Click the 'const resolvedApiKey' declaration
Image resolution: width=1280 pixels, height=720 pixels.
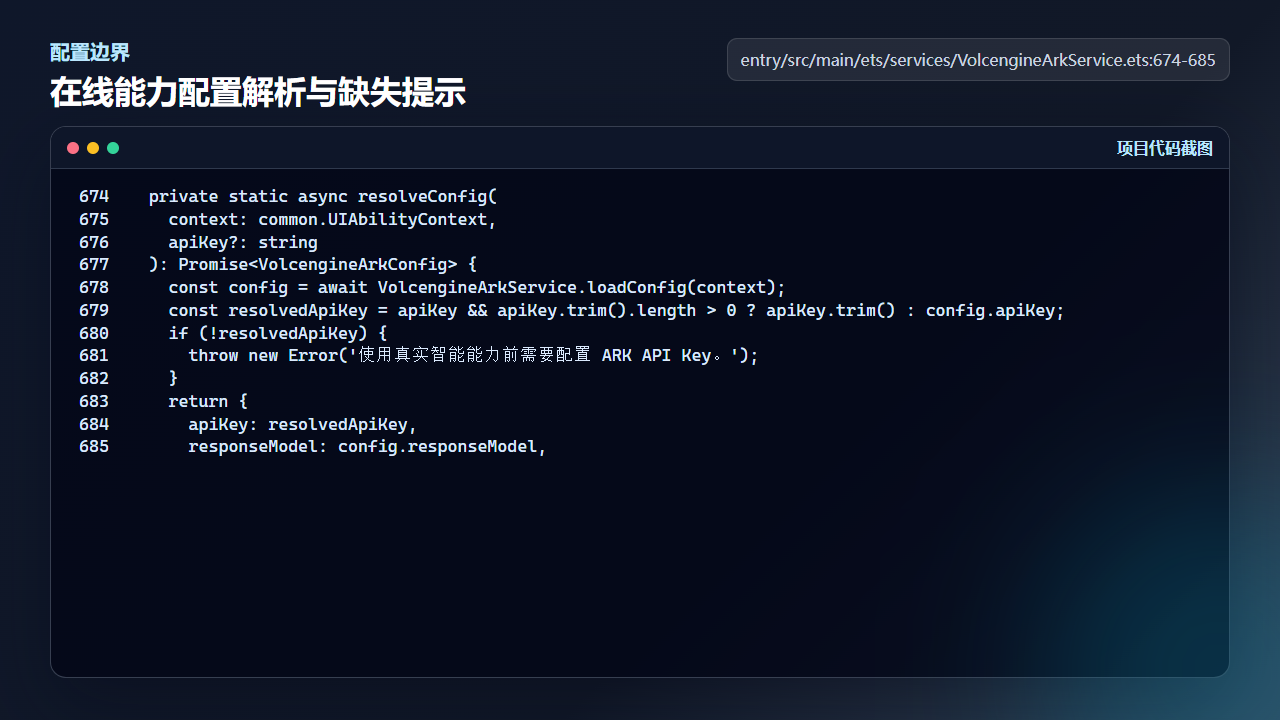point(268,310)
